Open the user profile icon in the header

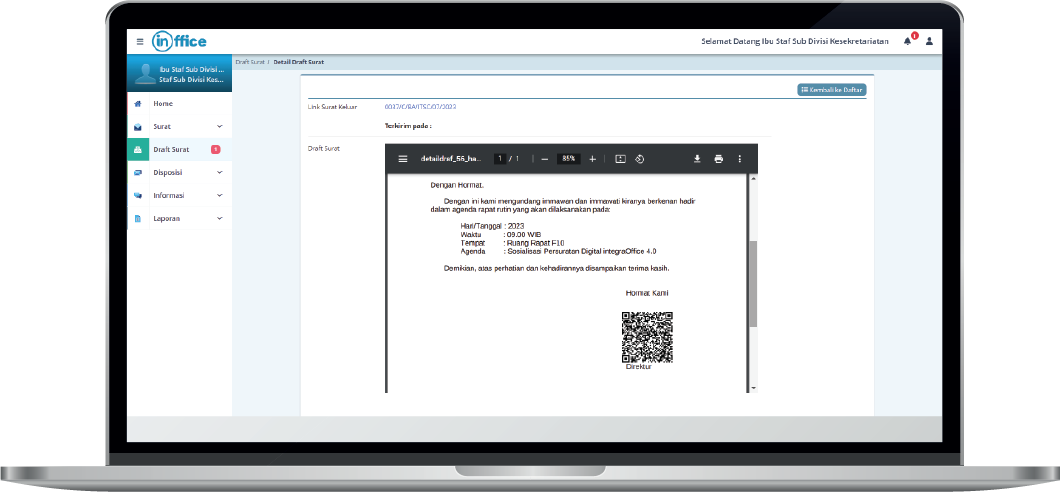click(929, 41)
